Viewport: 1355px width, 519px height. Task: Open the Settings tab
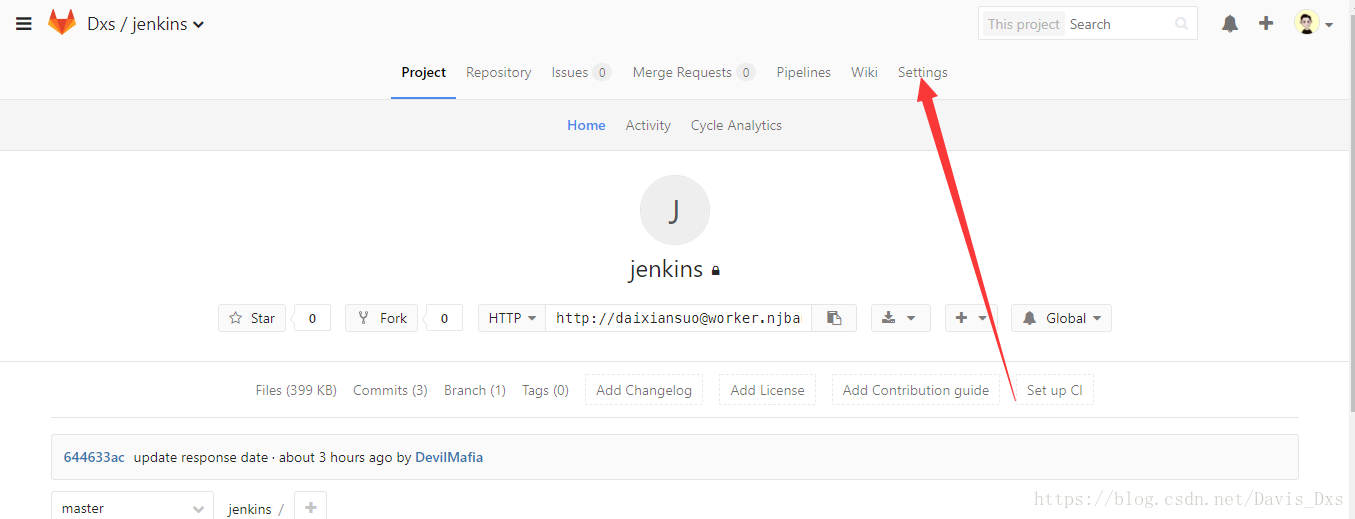[x=922, y=72]
